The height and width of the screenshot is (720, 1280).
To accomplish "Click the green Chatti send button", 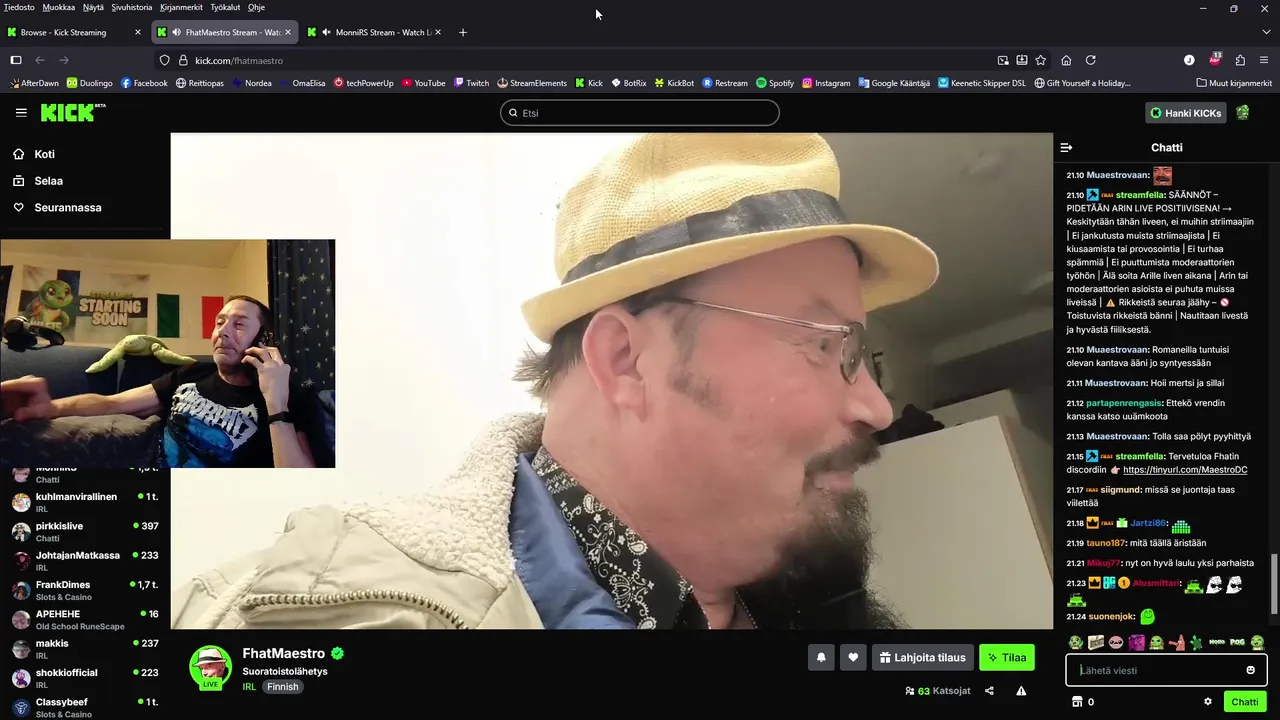I will click(x=1245, y=702).
